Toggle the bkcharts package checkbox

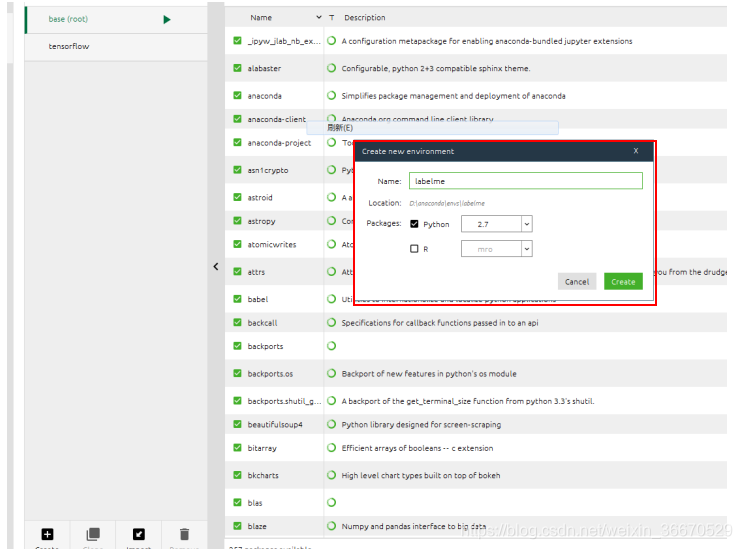click(x=238, y=475)
